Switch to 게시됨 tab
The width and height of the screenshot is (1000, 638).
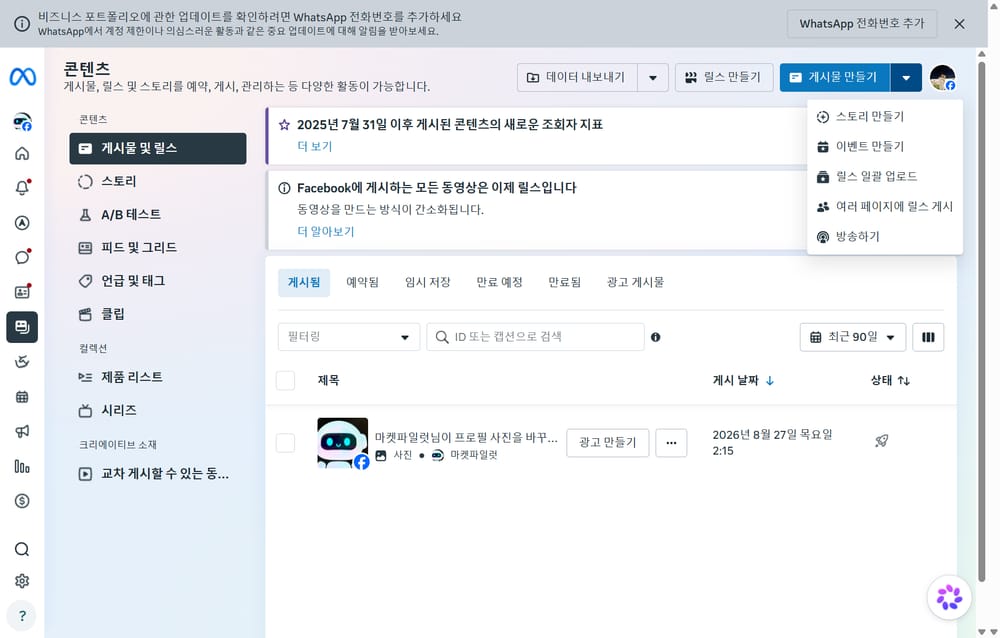point(304,283)
